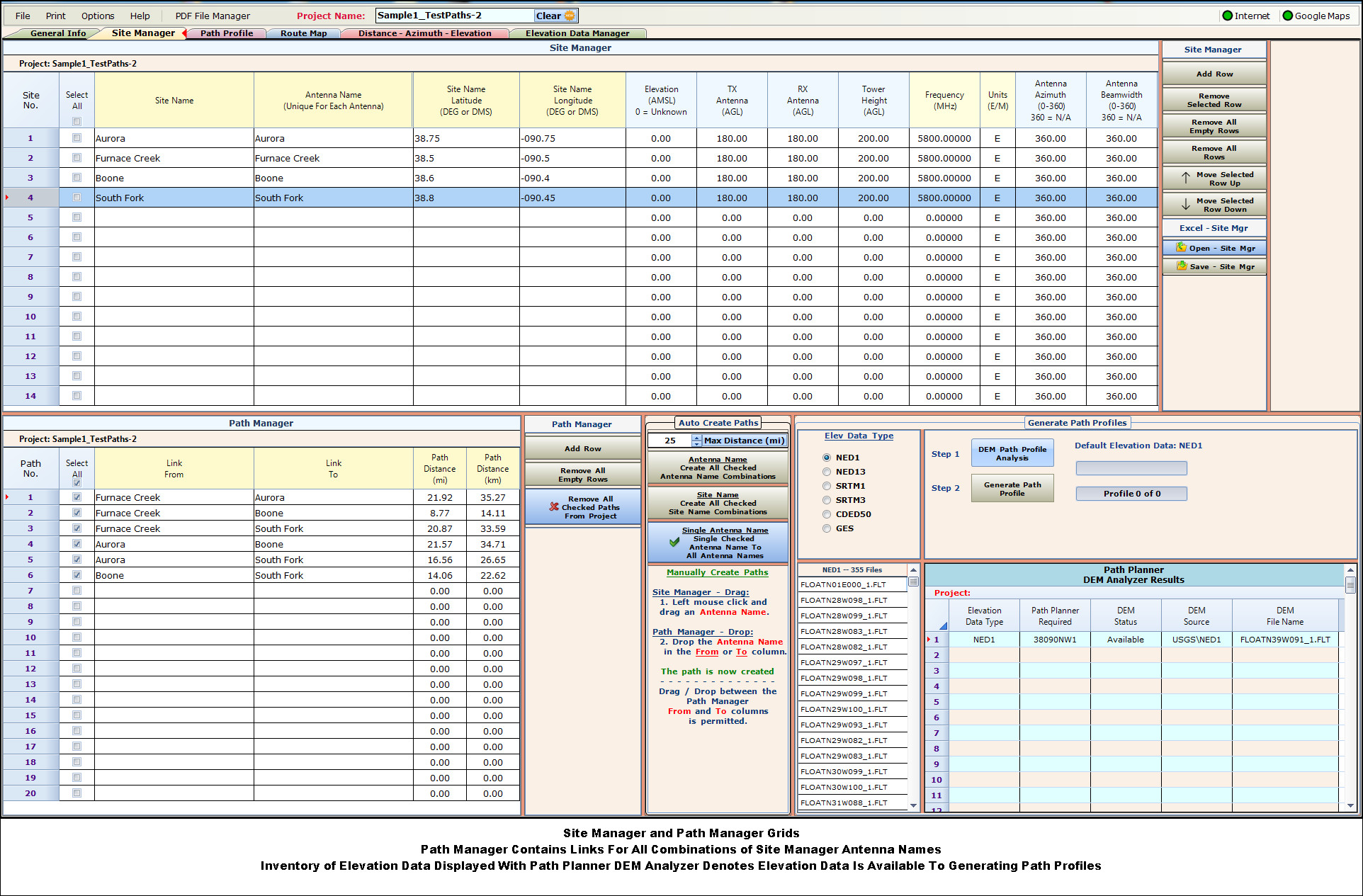The height and width of the screenshot is (896, 1363).
Task: Click the Open - Site Mgr folder icon
Action: tap(1181, 248)
